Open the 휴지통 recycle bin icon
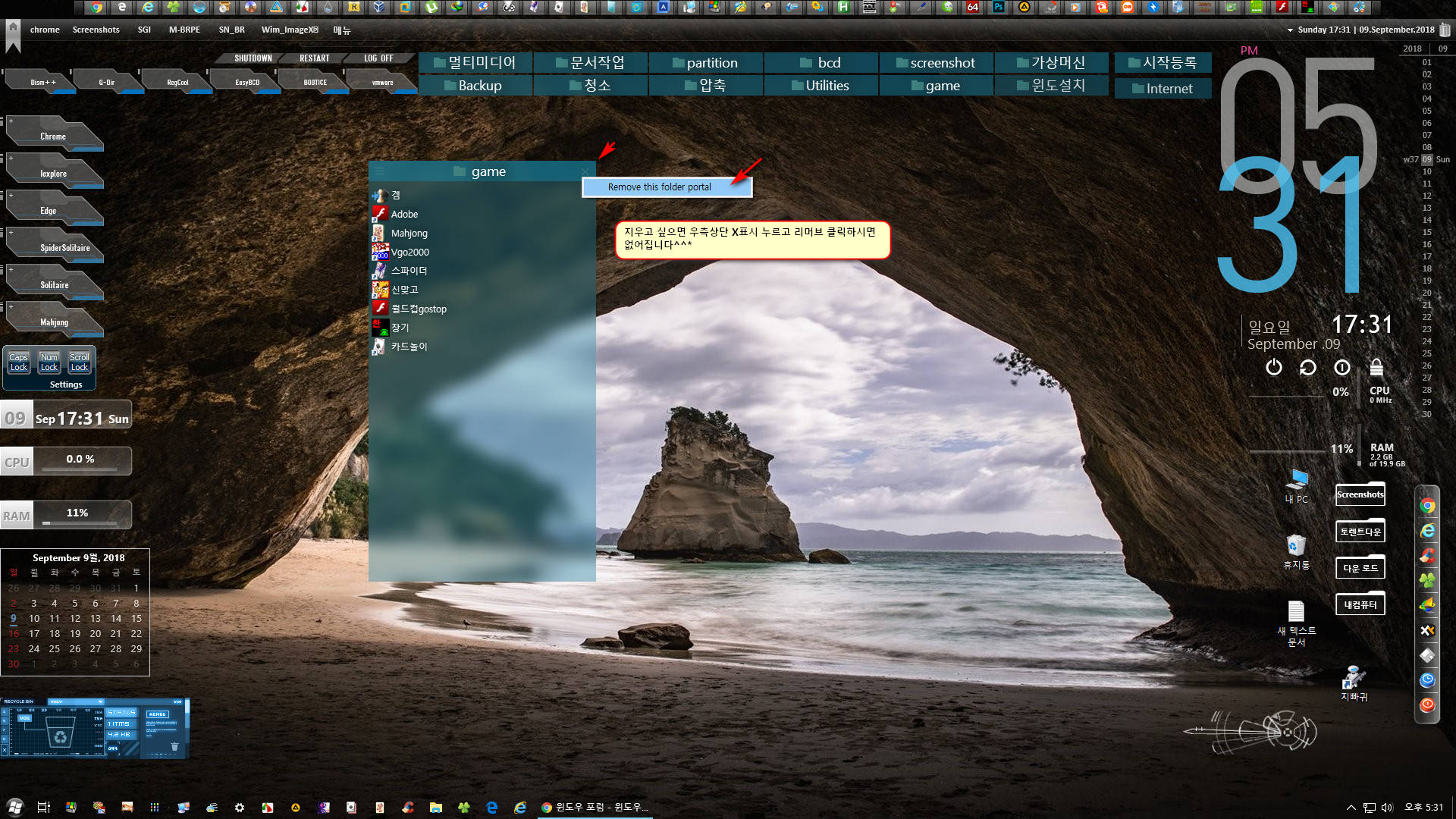 coord(1297,551)
